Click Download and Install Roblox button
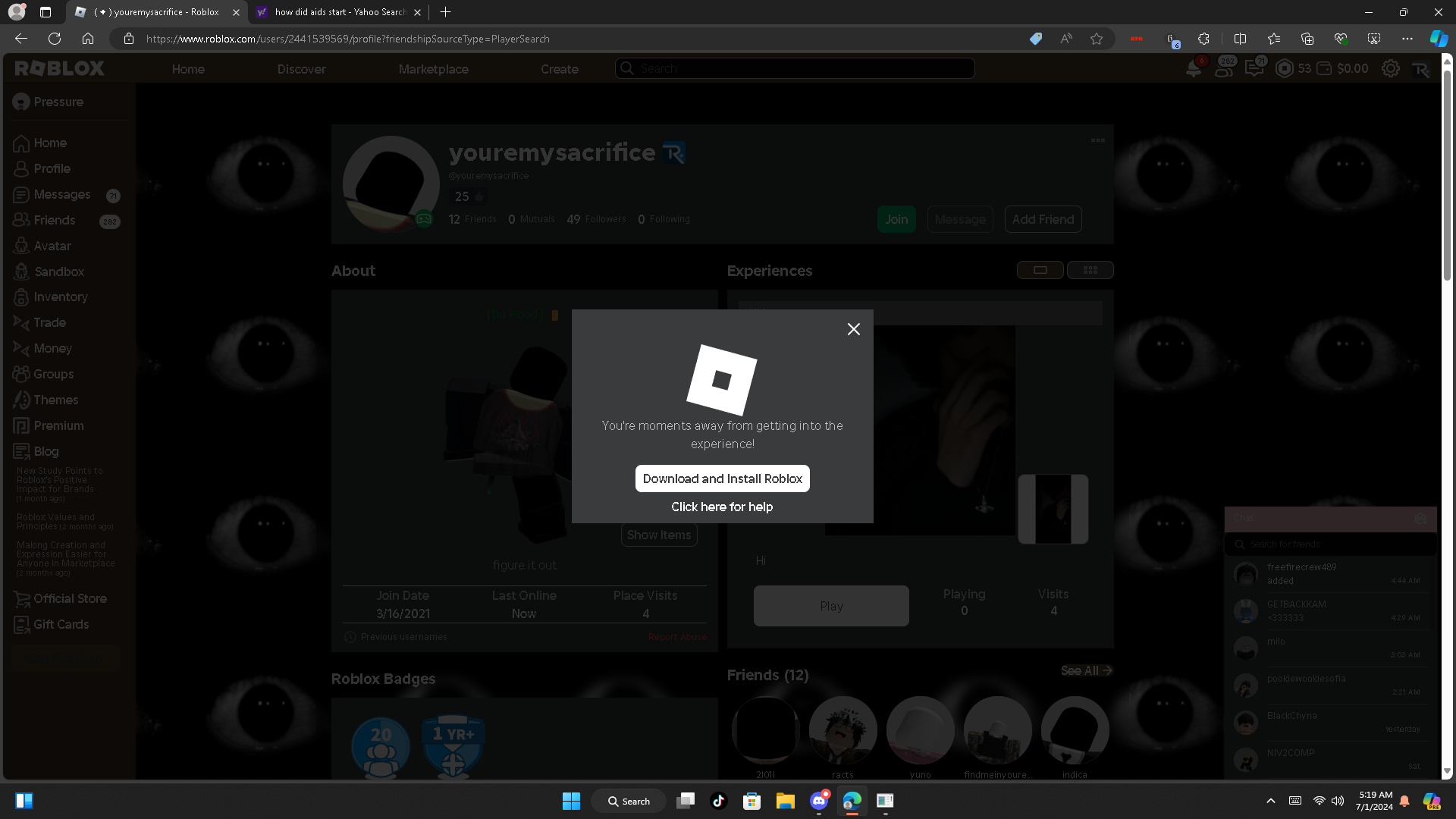Screen dimensions: 1456x819 723,479
